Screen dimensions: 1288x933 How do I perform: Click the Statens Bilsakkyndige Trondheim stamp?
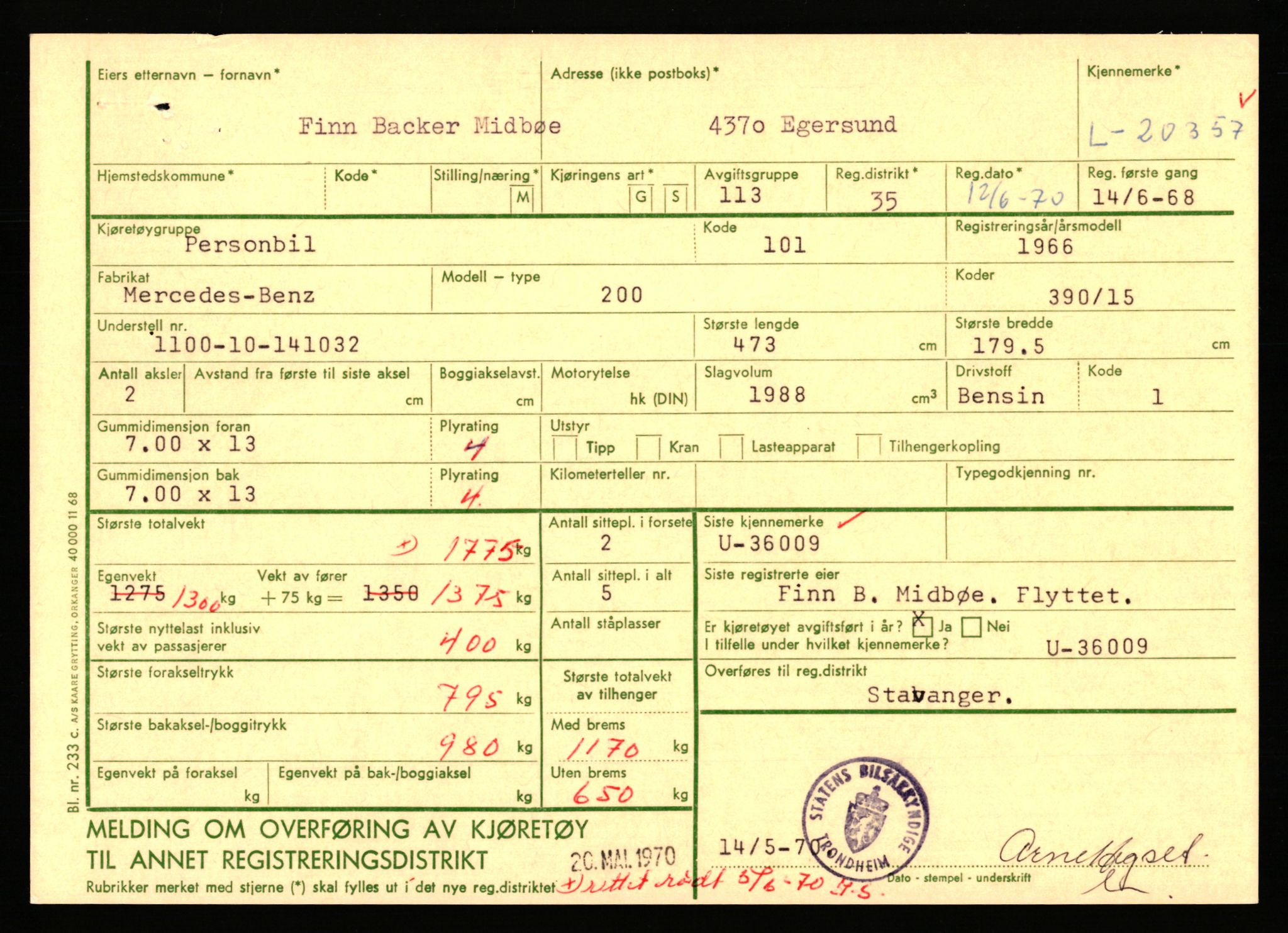point(866,818)
